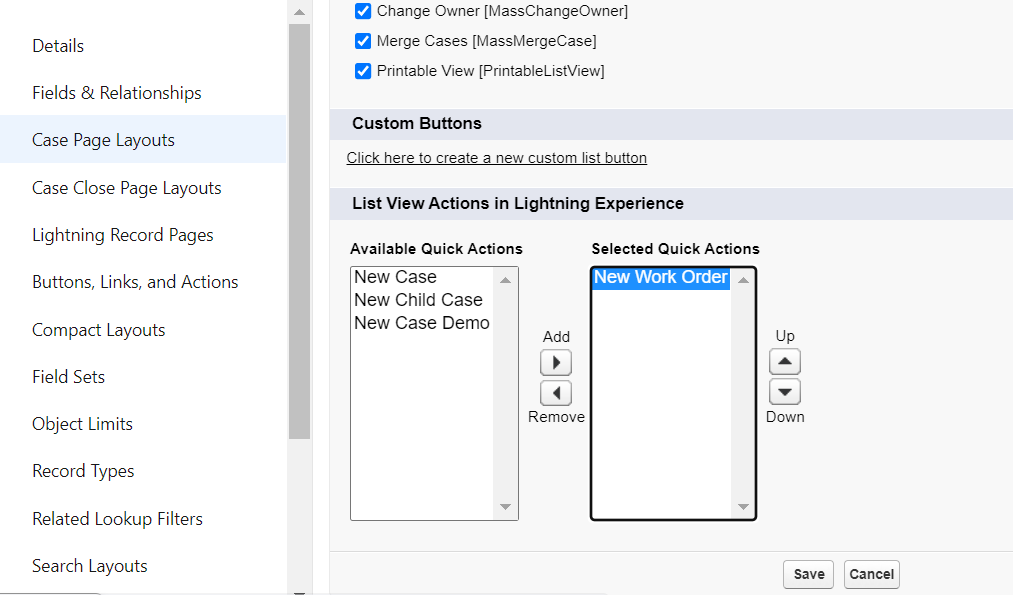Open Fields & Relationships in sidebar
This screenshot has height=595, width=1013.
117,93
